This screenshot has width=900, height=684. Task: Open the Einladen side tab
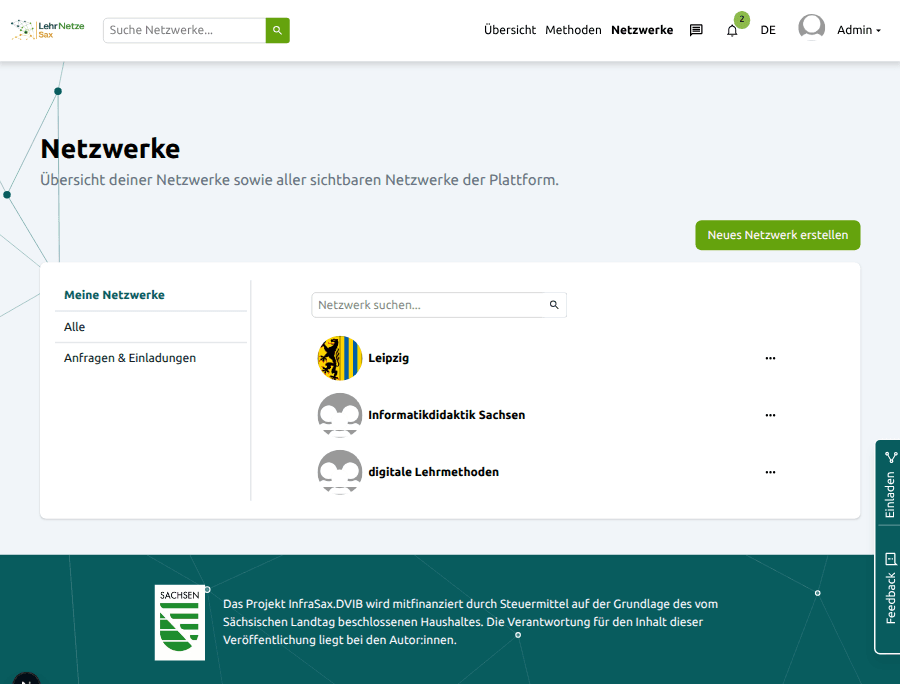coord(889,484)
